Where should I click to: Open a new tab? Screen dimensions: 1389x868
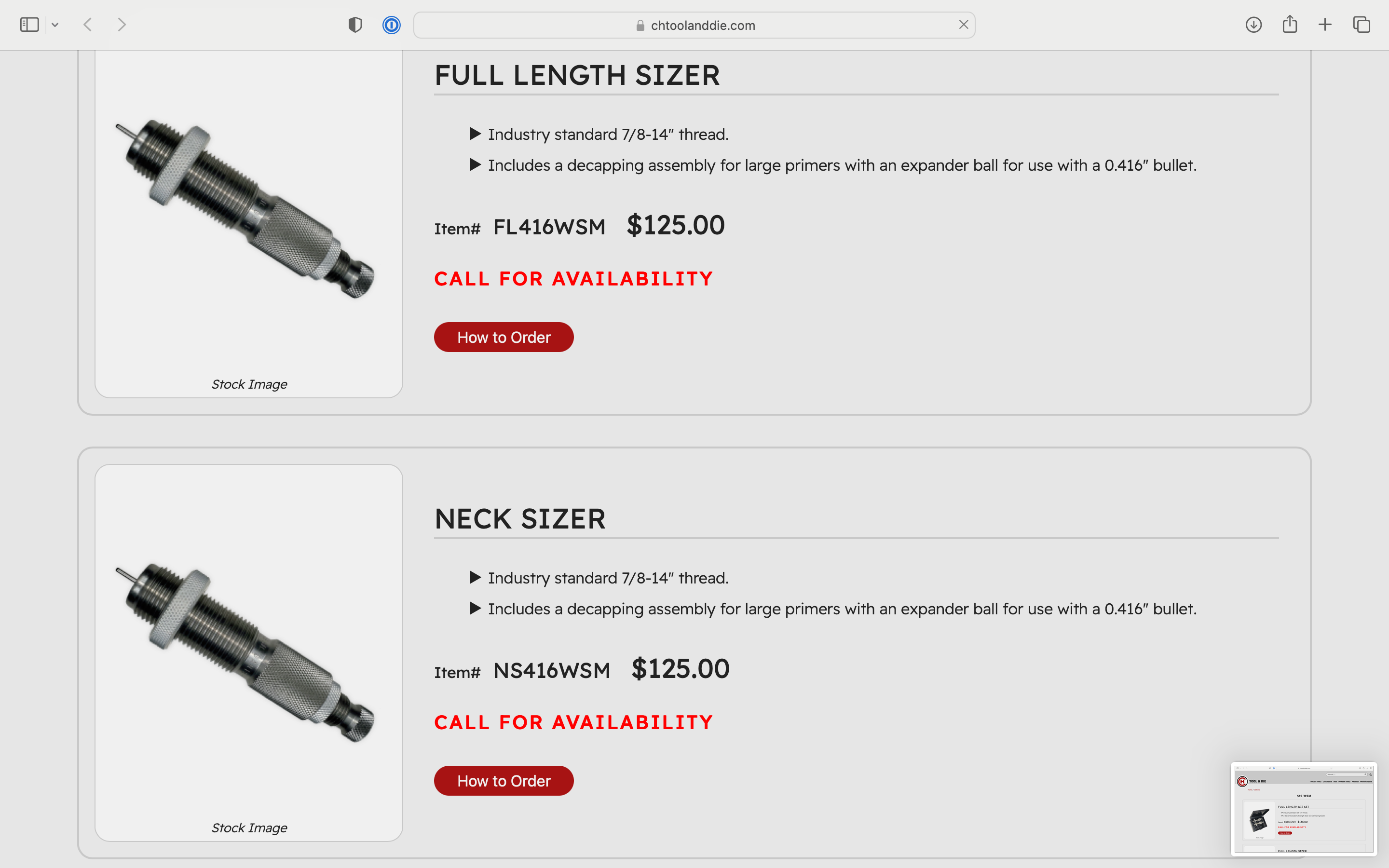point(1325,25)
